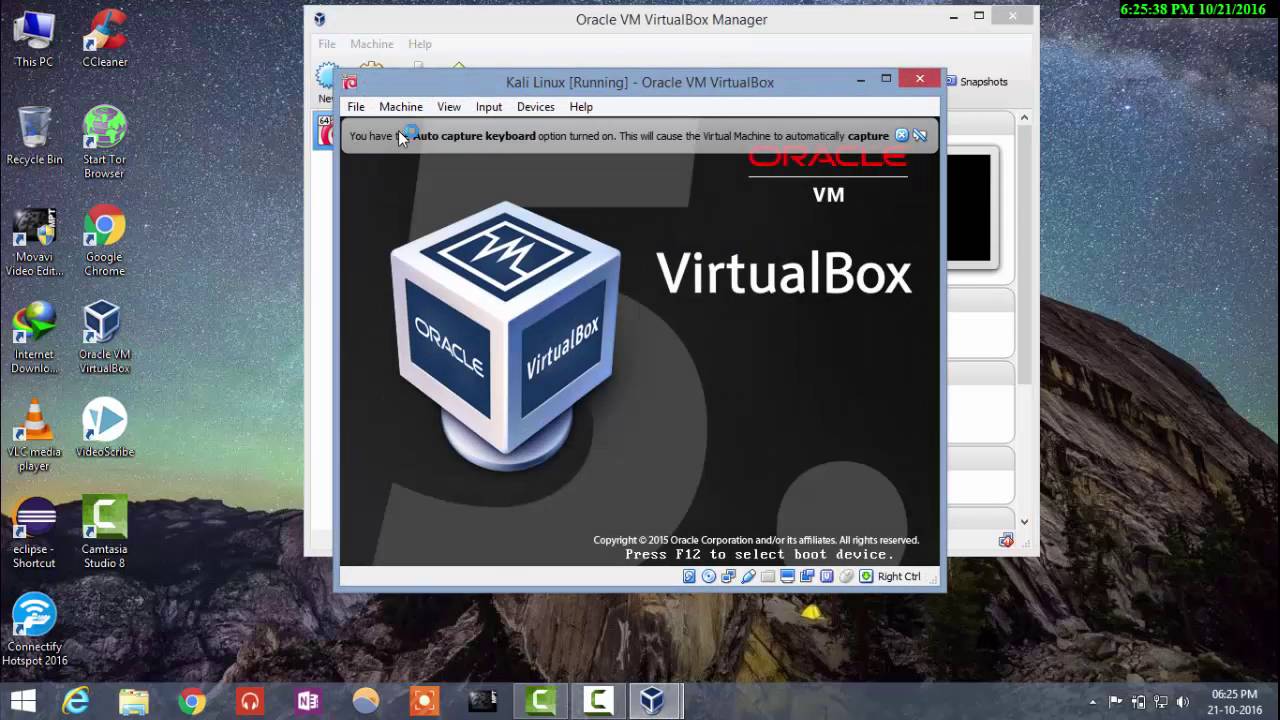The image size is (1280, 720).
Task: Select Oracle VM VirtualBox desktop shortcut
Action: click(x=104, y=338)
